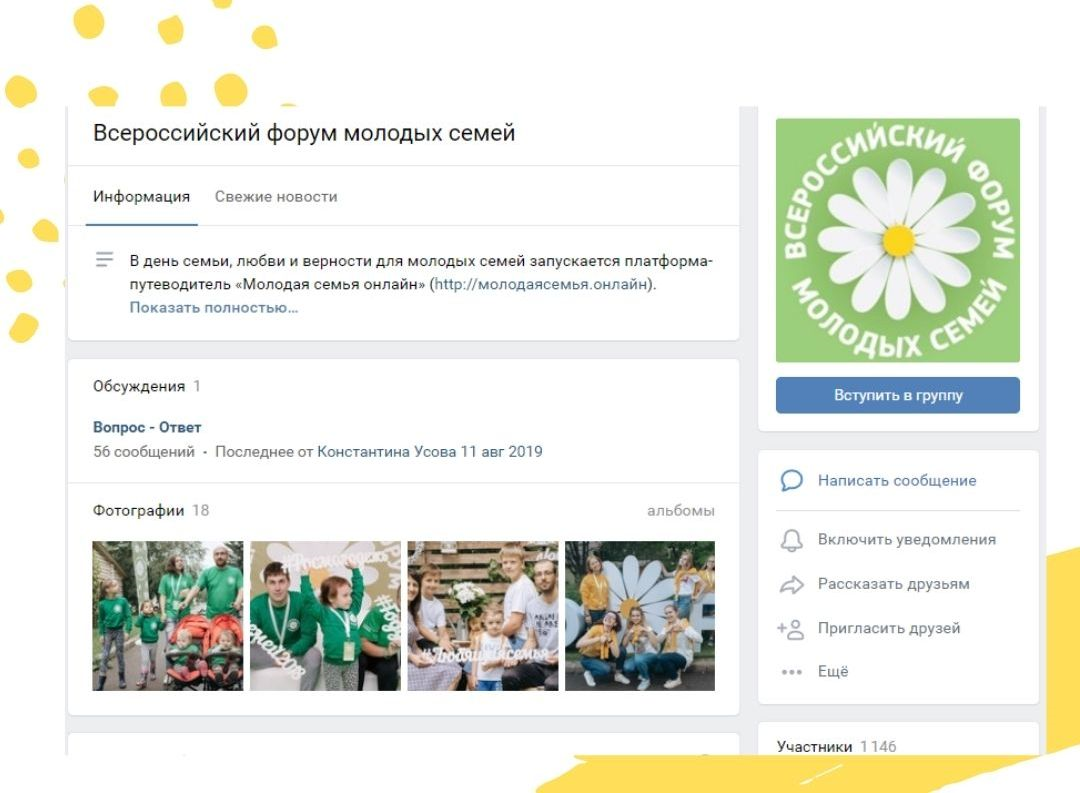1080x793 pixels.
Task: Open the Вопрос - Ответ discussion
Action: click(147, 427)
